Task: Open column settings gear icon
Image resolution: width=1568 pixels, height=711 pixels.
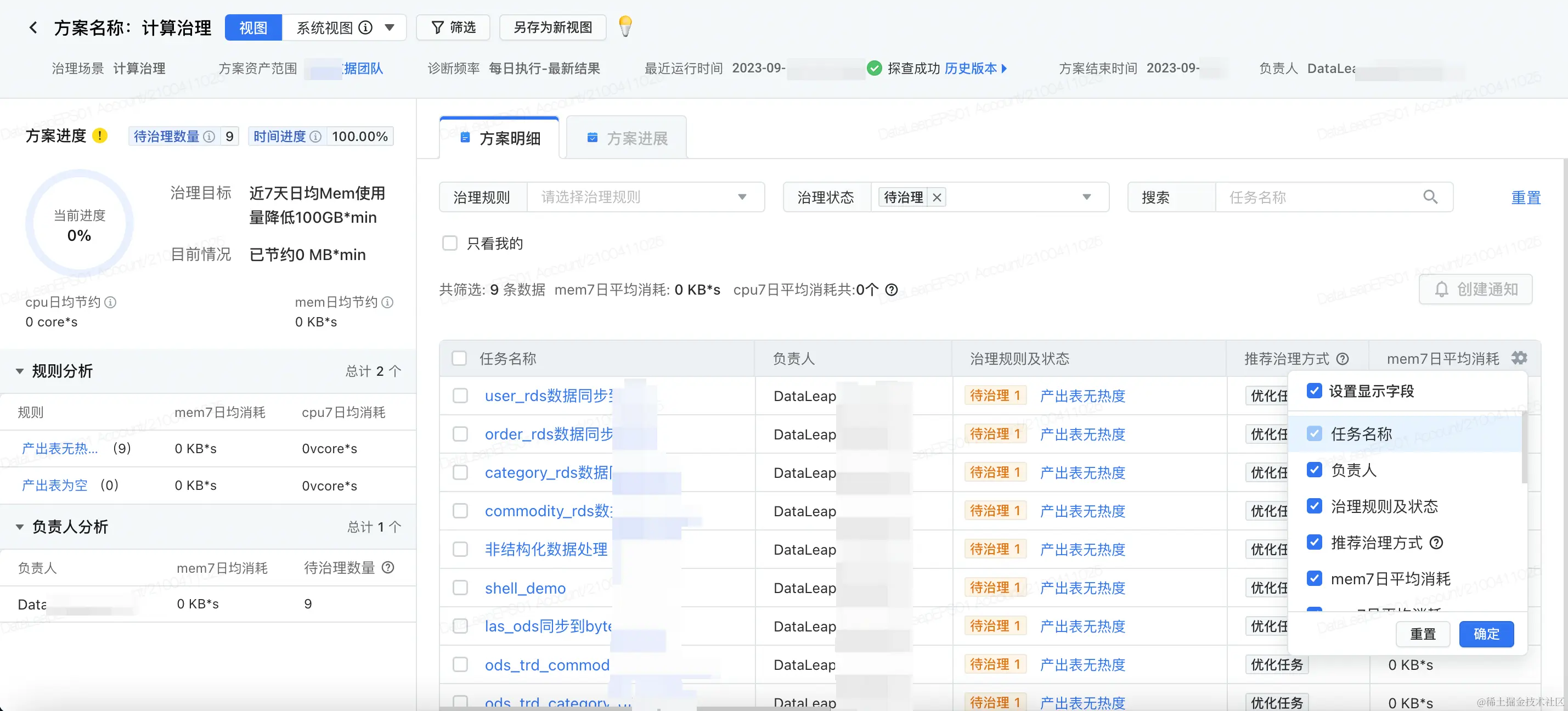Action: pos(1519,358)
